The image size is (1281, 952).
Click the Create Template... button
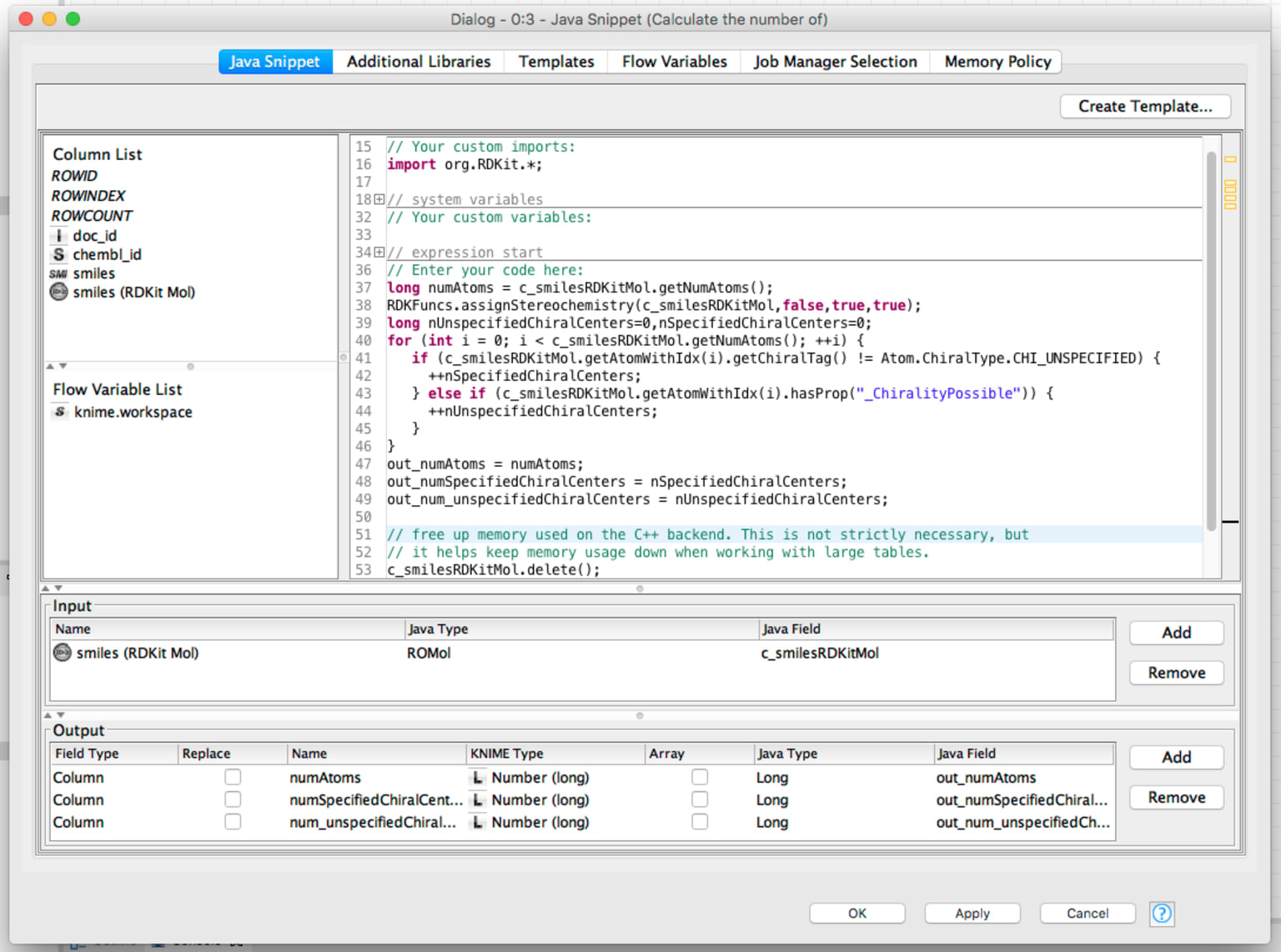[1145, 107]
